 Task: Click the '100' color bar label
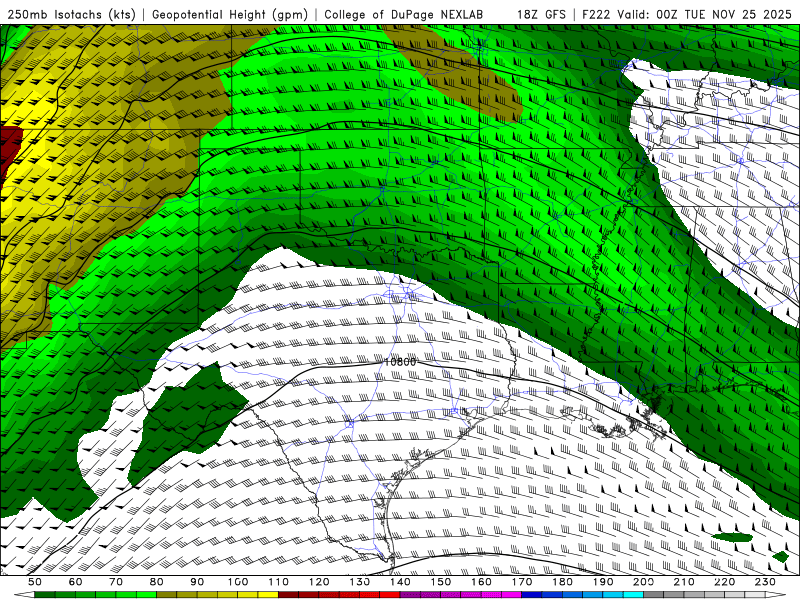point(238,582)
